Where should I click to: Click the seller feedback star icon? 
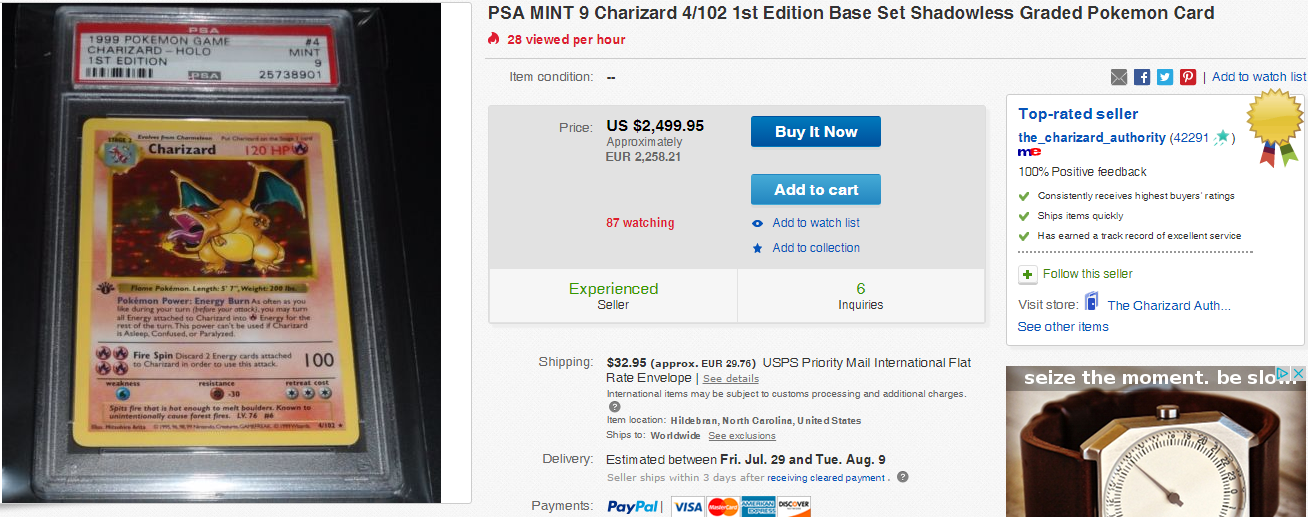[x=1221, y=138]
